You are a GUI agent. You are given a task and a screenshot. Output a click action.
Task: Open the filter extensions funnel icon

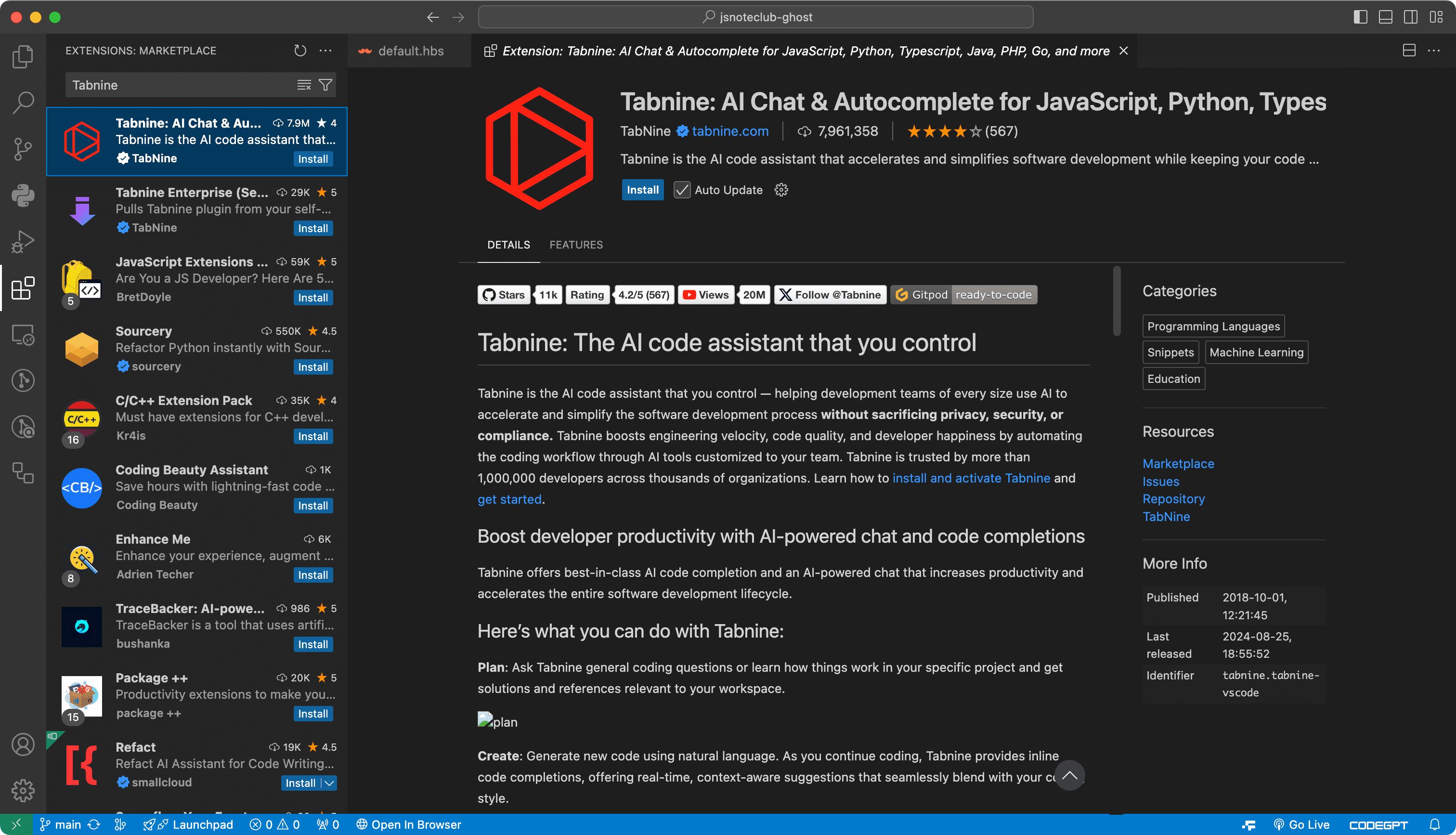point(325,85)
